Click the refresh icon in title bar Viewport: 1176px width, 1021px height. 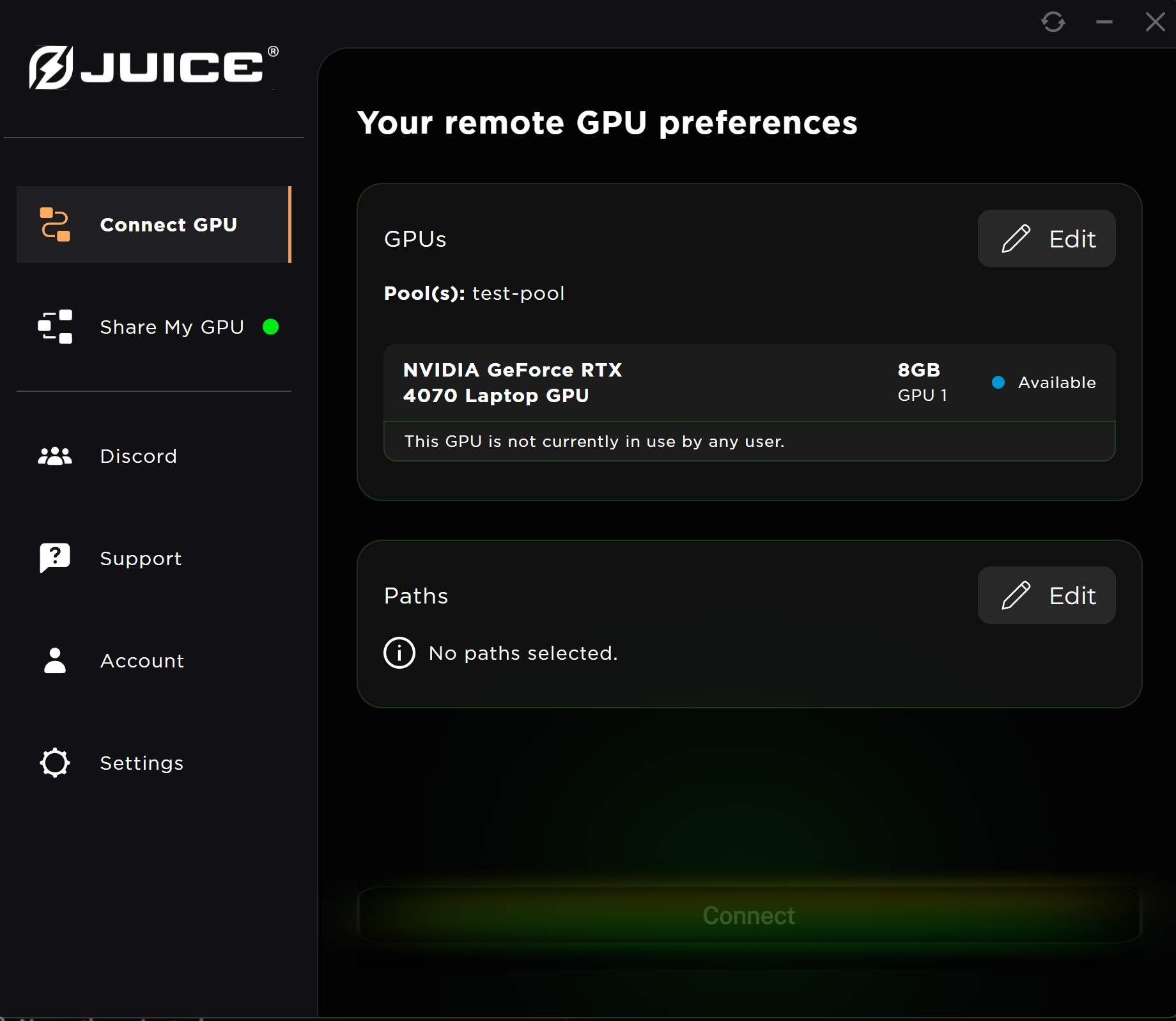1053,22
